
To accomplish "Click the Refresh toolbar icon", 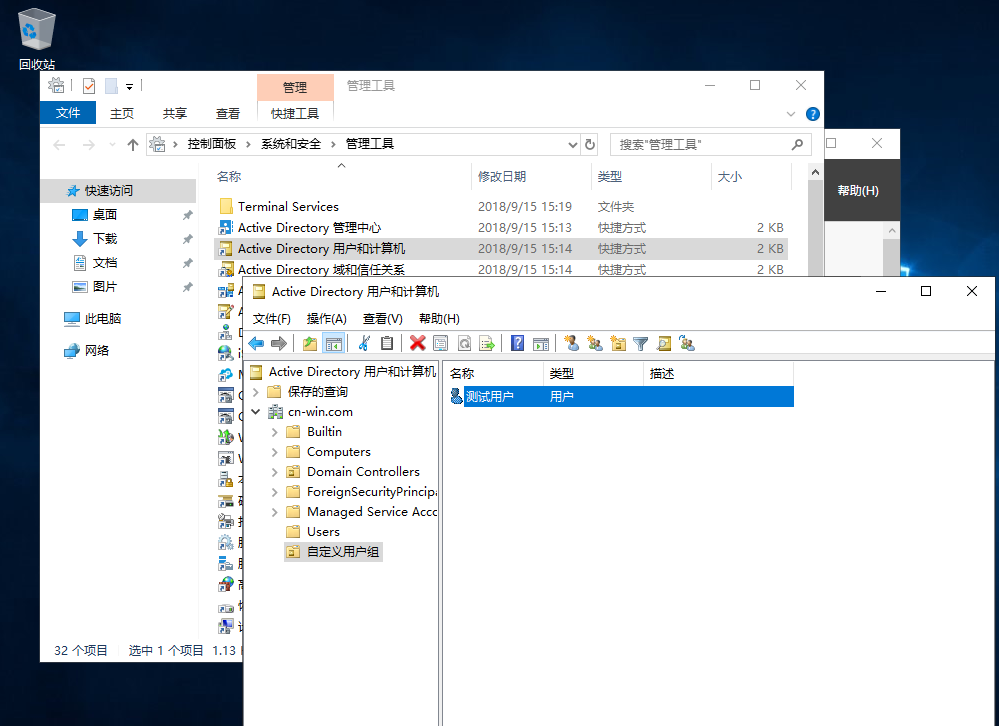I will coord(464,344).
